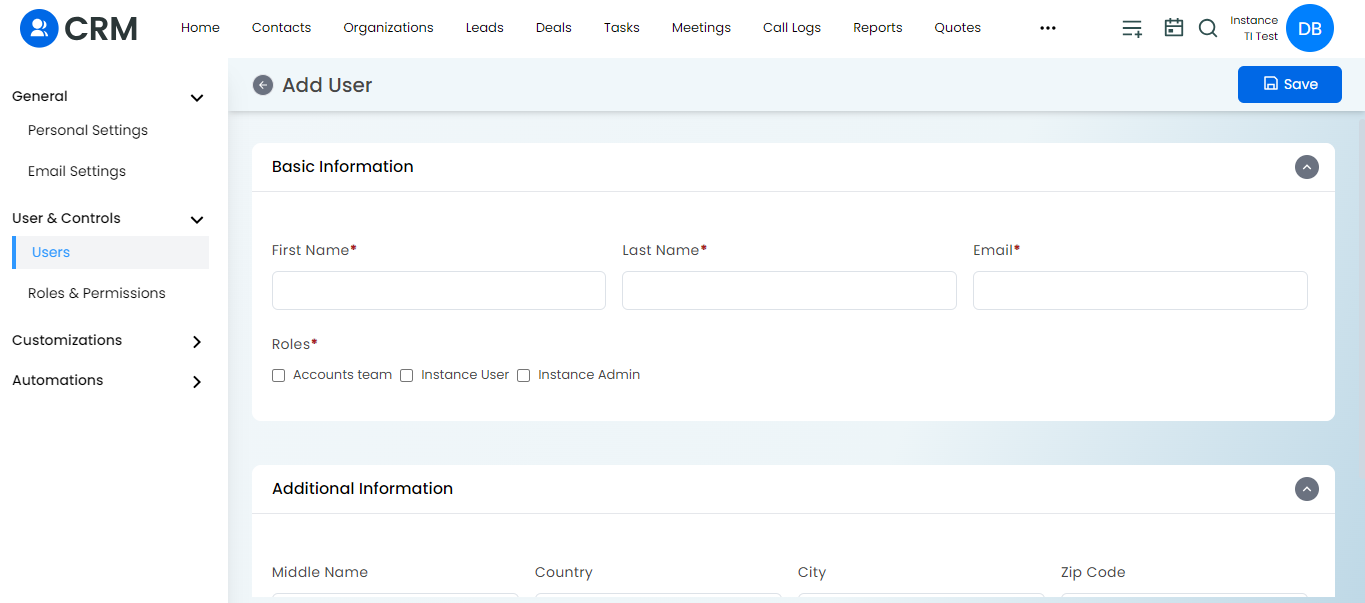
Task: Select Users in the sidebar
Action: coord(110,252)
